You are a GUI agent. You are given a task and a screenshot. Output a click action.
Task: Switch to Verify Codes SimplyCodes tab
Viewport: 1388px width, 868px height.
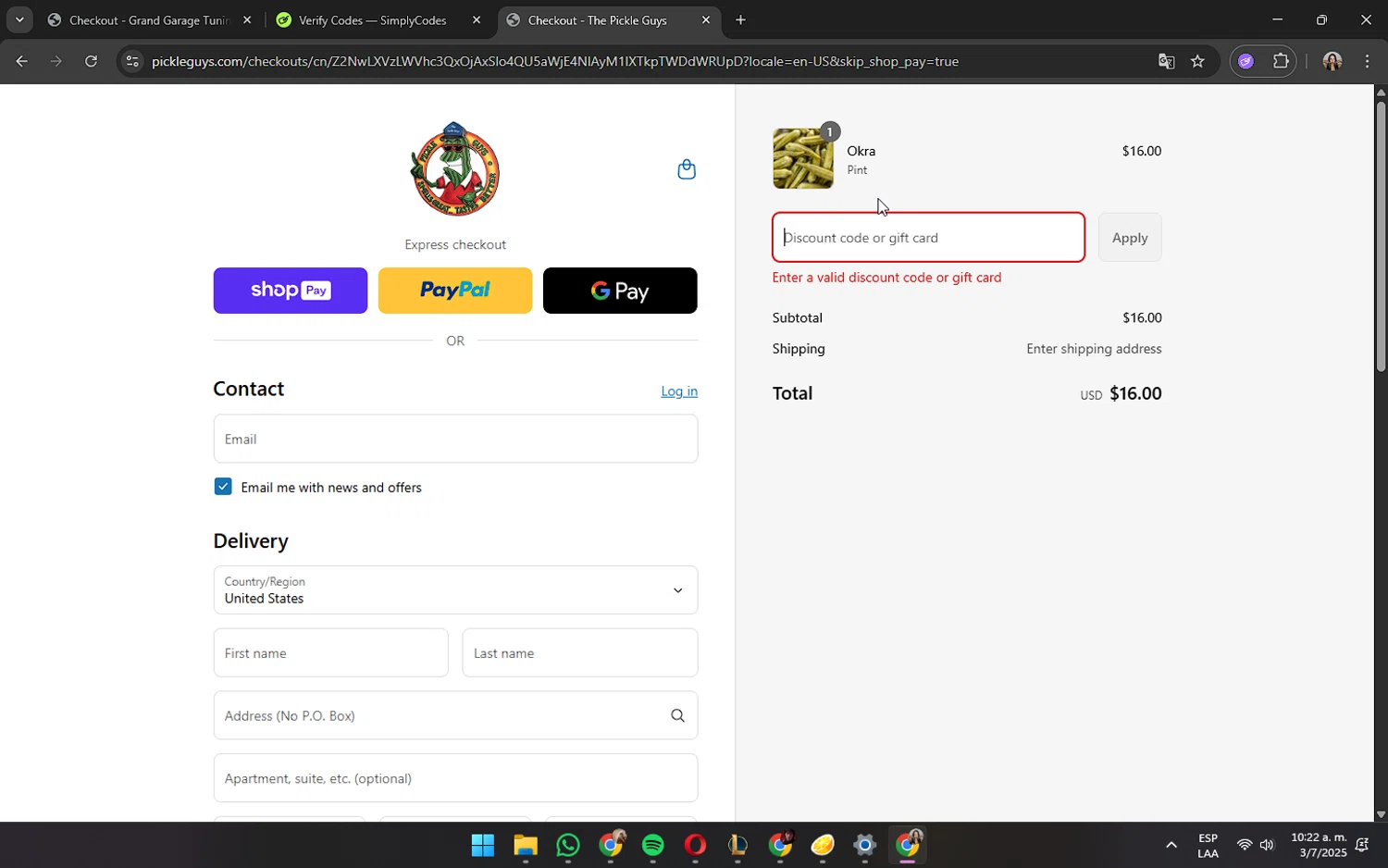point(372,19)
